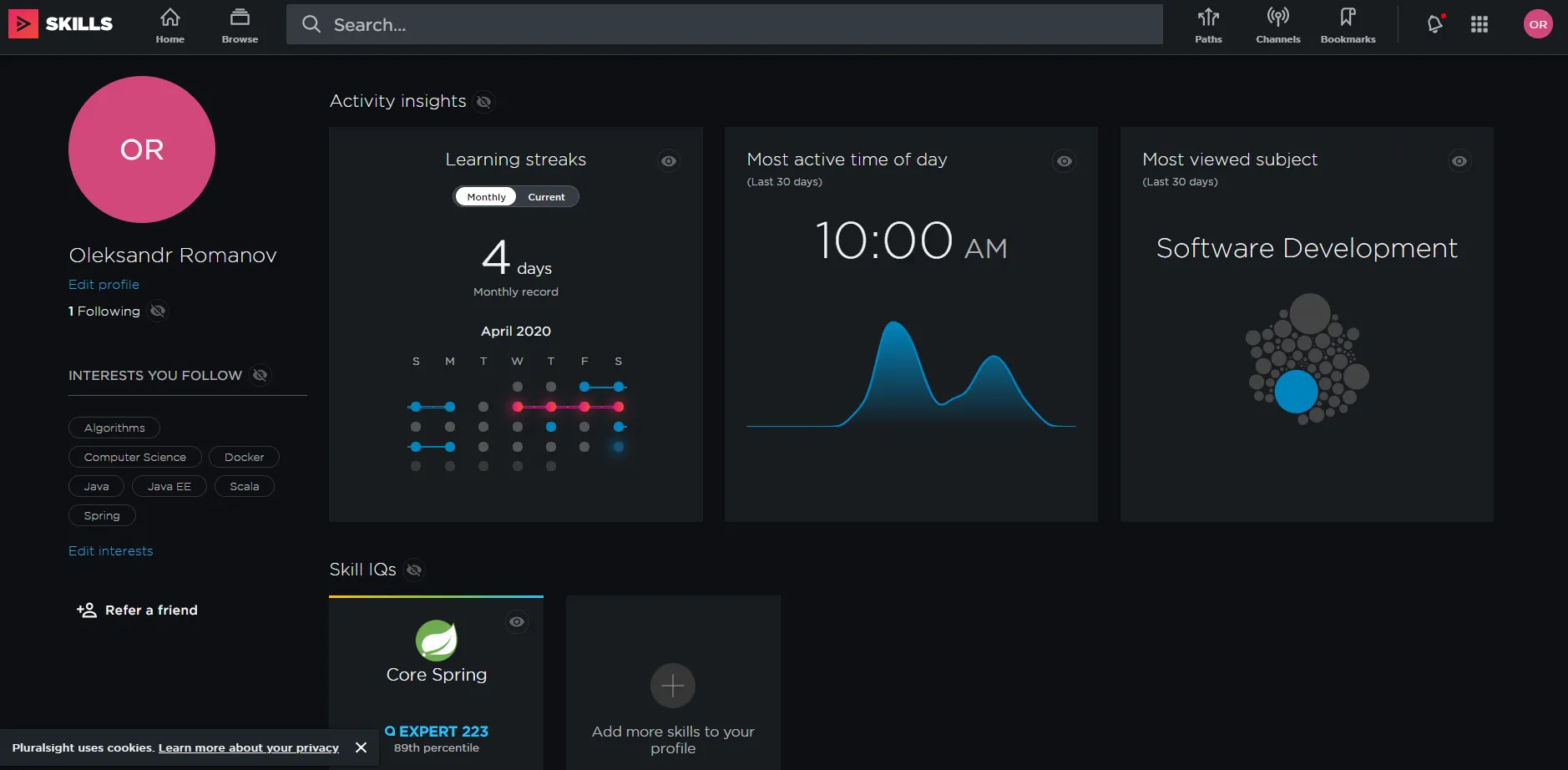Dismiss the cookies banner
1568x770 pixels.
[x=361, y=747]
